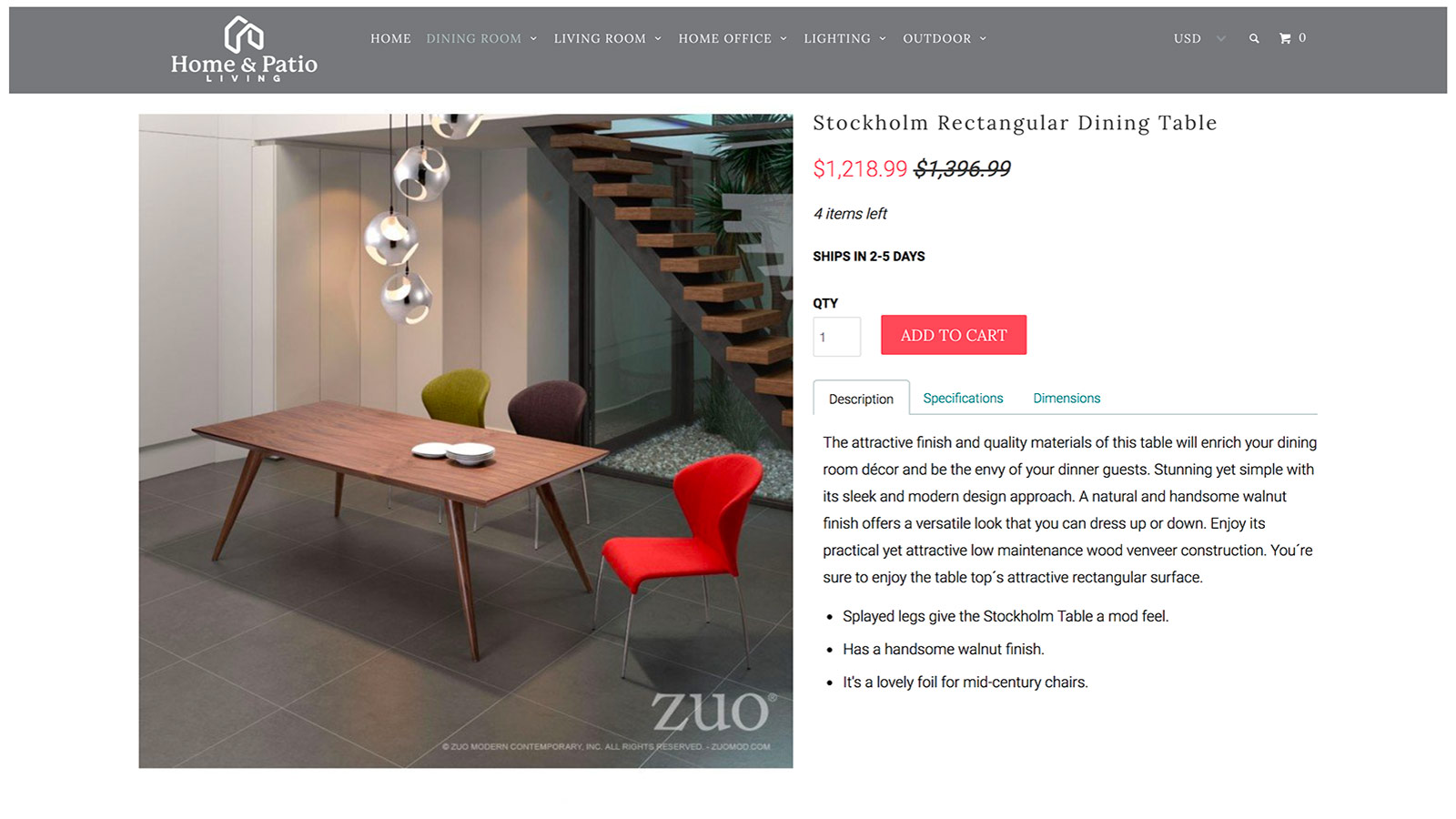Expand the Living Room menu chevron
This screenshot has height=819, width=1456.
(658, 39)
